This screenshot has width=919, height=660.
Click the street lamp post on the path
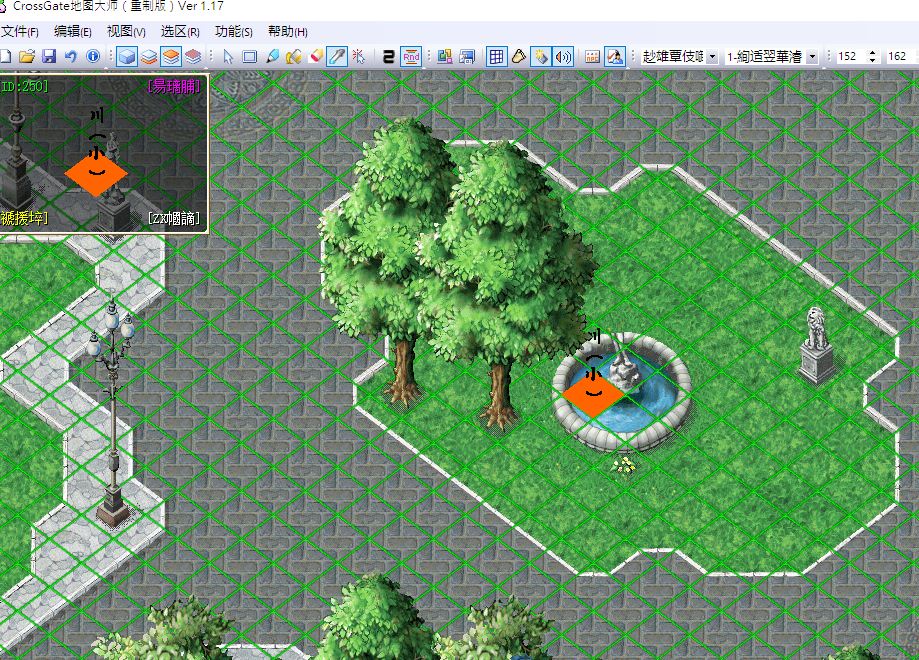click(112, 411)
